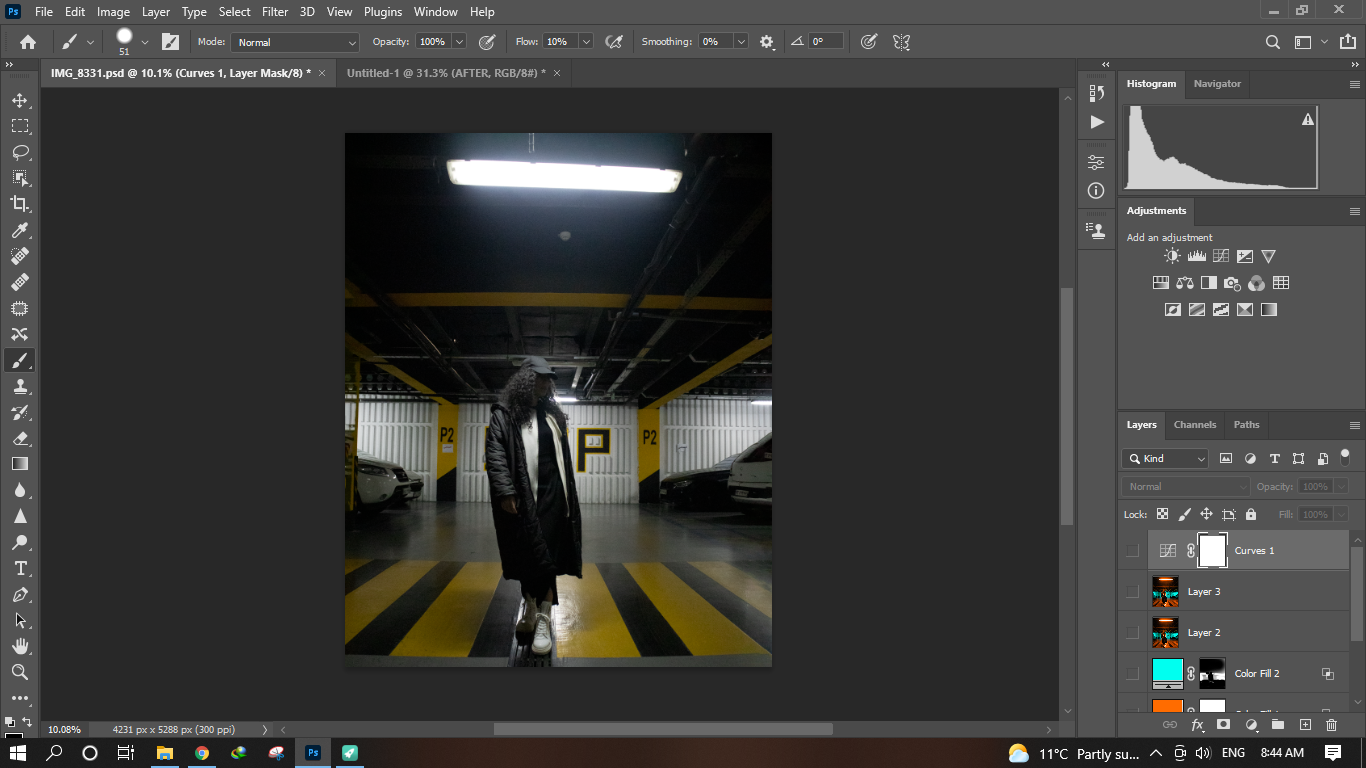Select the Pen tool
Screen dimensions: 1366x768
(20, 594)
